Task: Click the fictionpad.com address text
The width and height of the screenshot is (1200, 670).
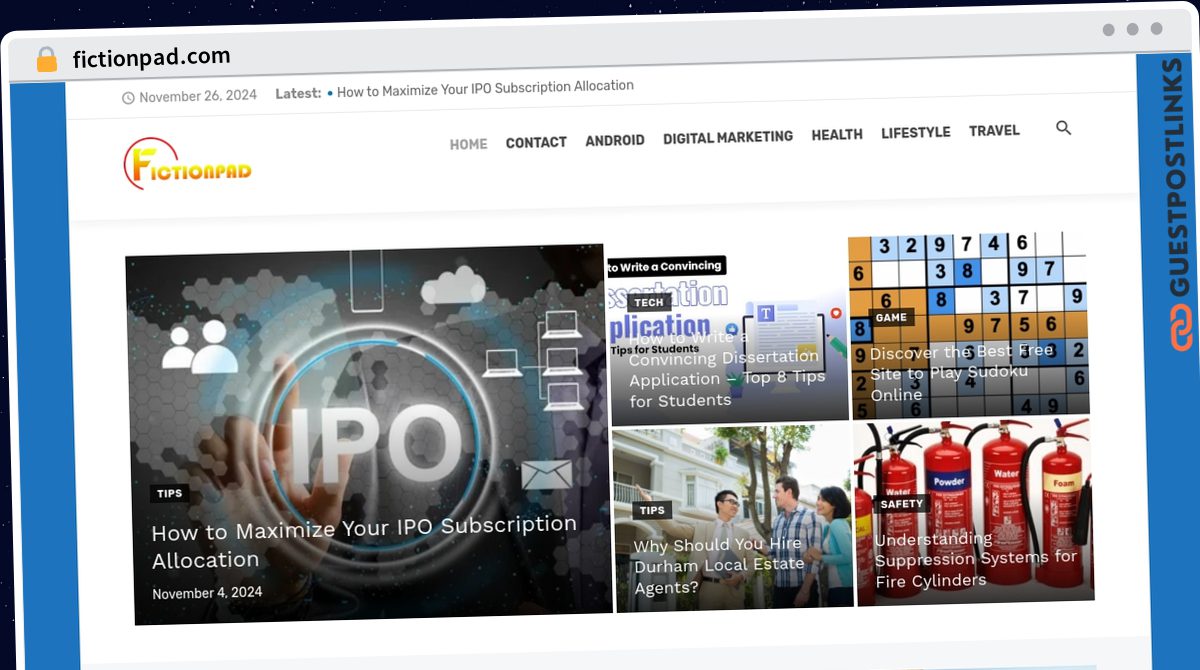Action: click(152, 58)
